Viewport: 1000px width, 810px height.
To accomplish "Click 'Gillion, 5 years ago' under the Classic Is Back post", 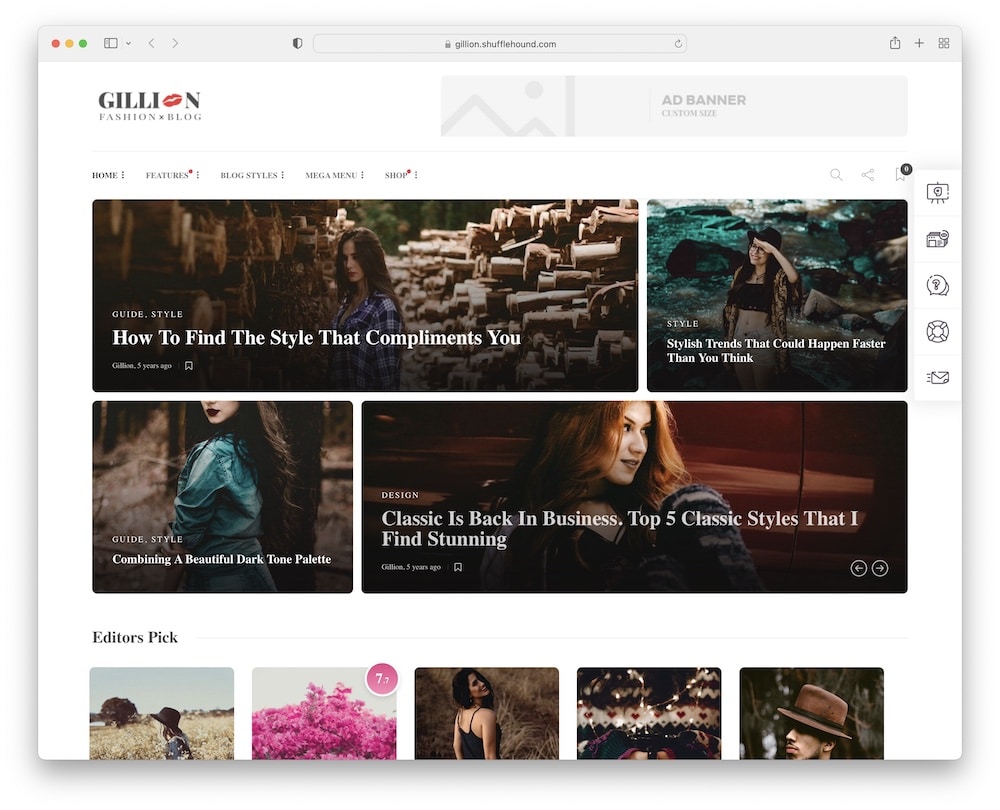I will point(411,567).
